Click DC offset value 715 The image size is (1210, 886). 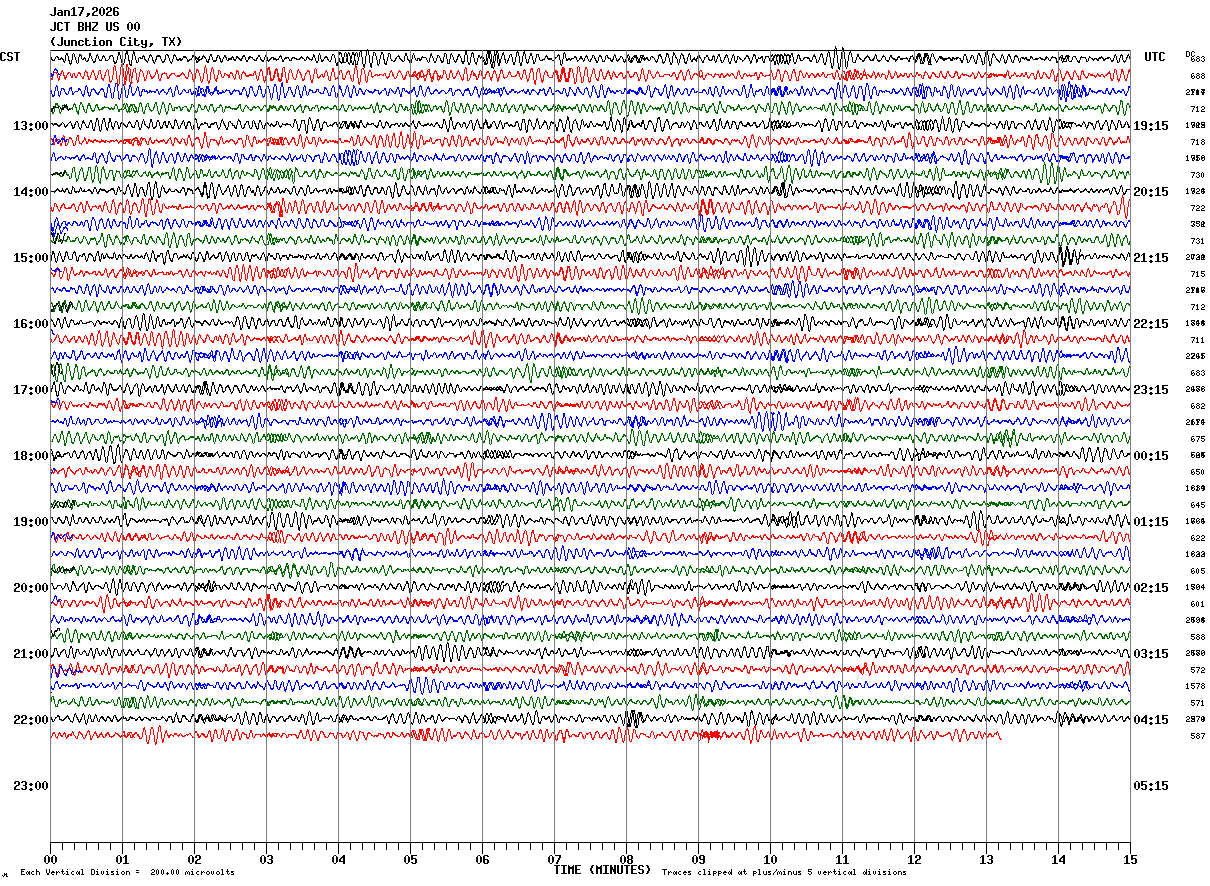[x=1197, y=274]
